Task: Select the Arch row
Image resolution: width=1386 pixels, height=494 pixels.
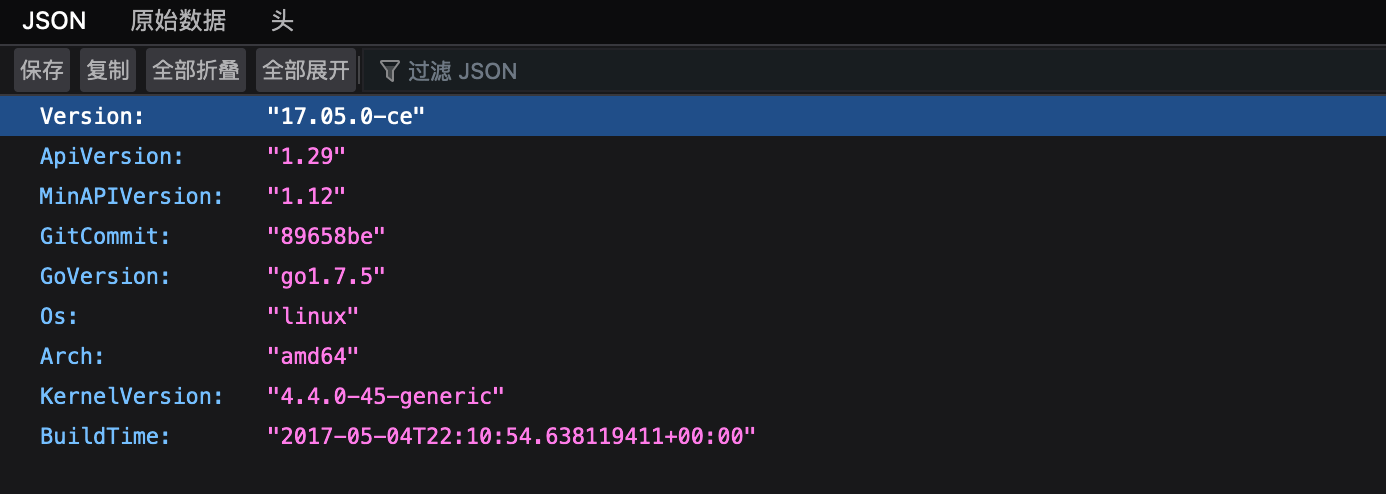Action: 693,356
